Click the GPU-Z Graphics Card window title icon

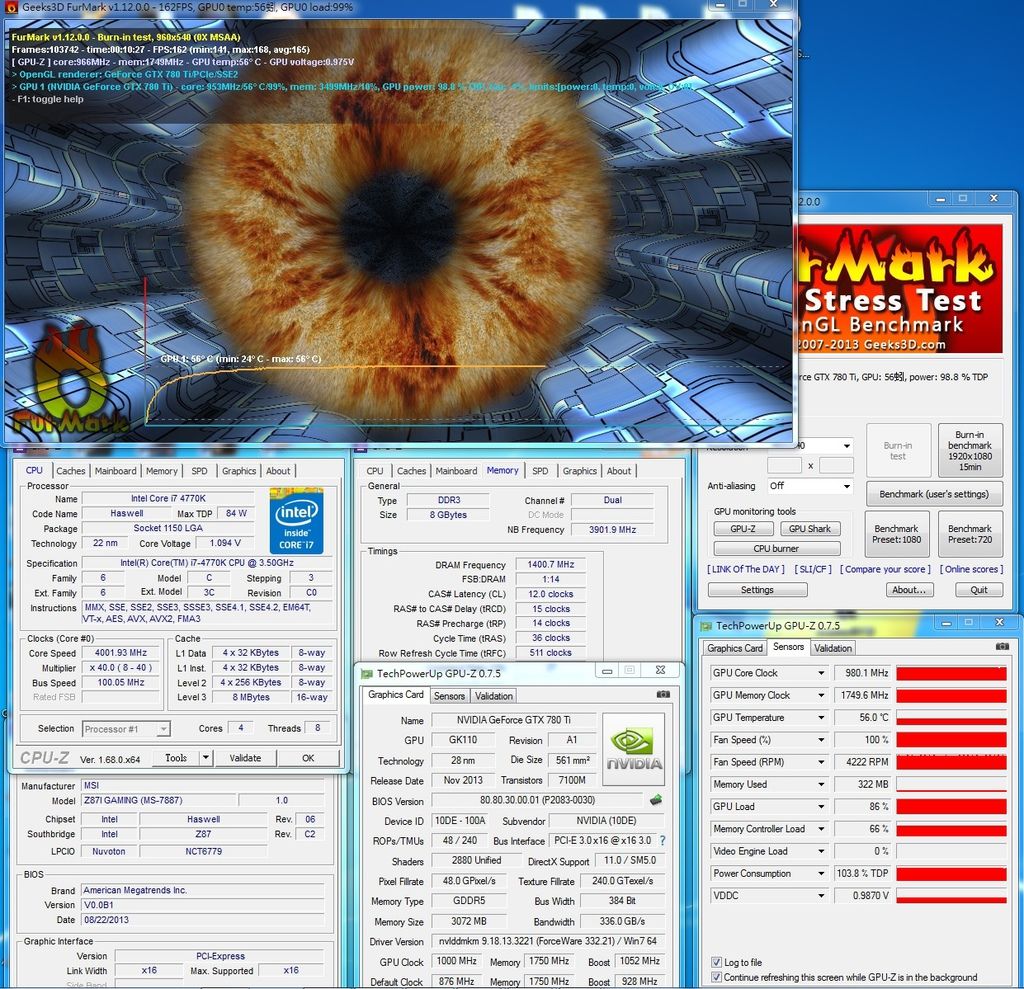(x=367, y=673)
